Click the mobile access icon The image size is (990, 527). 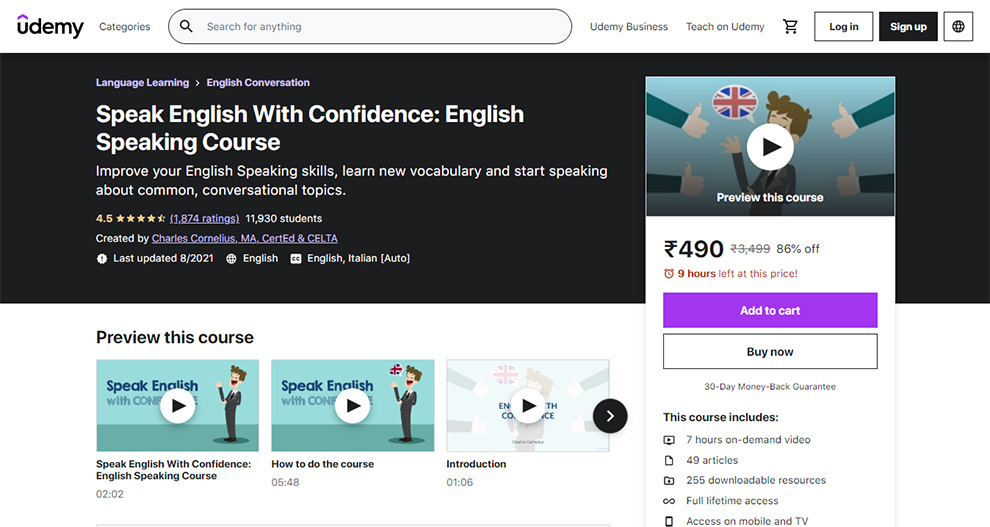669,521
